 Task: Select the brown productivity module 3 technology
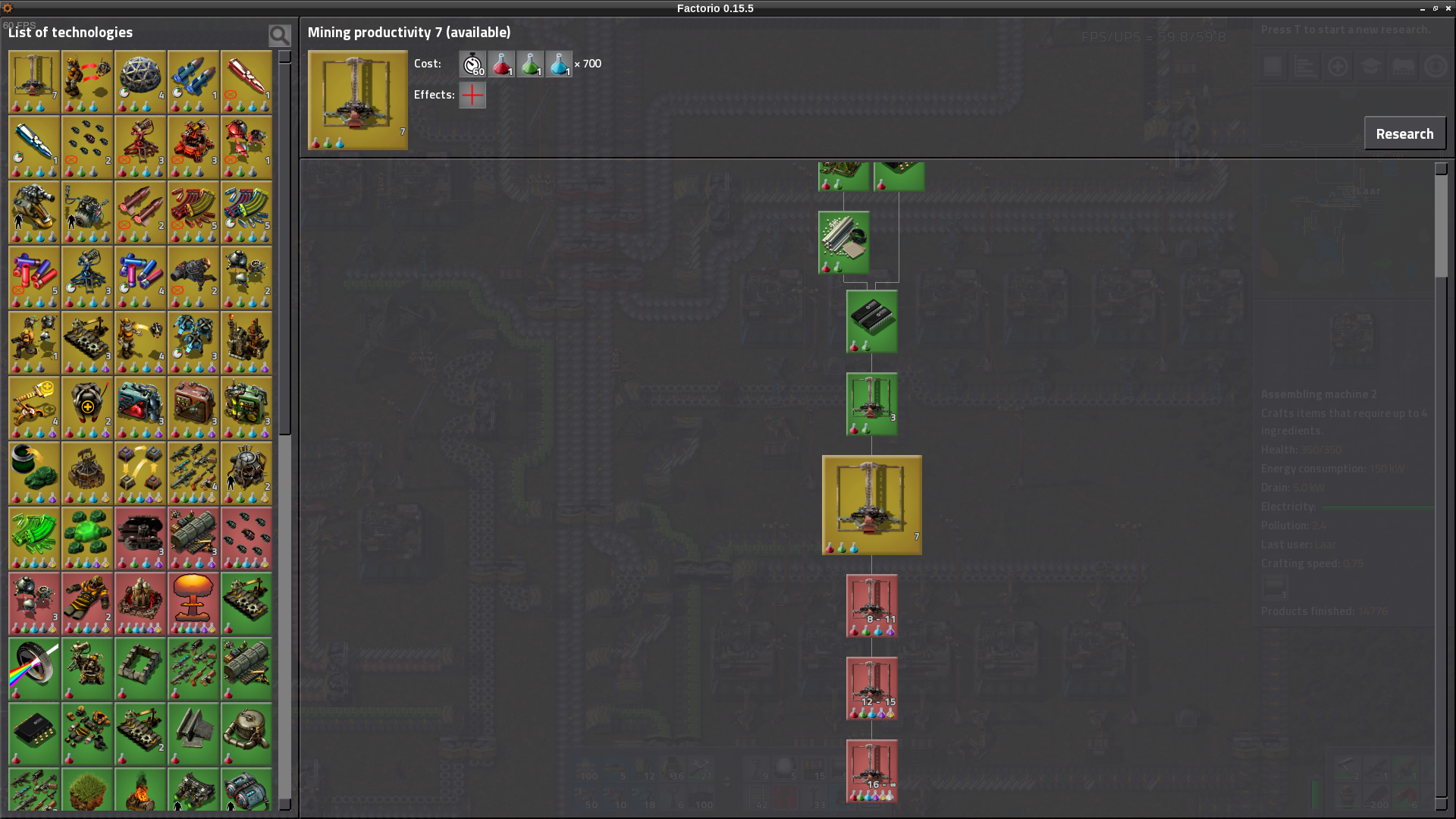tap(193, 408)
